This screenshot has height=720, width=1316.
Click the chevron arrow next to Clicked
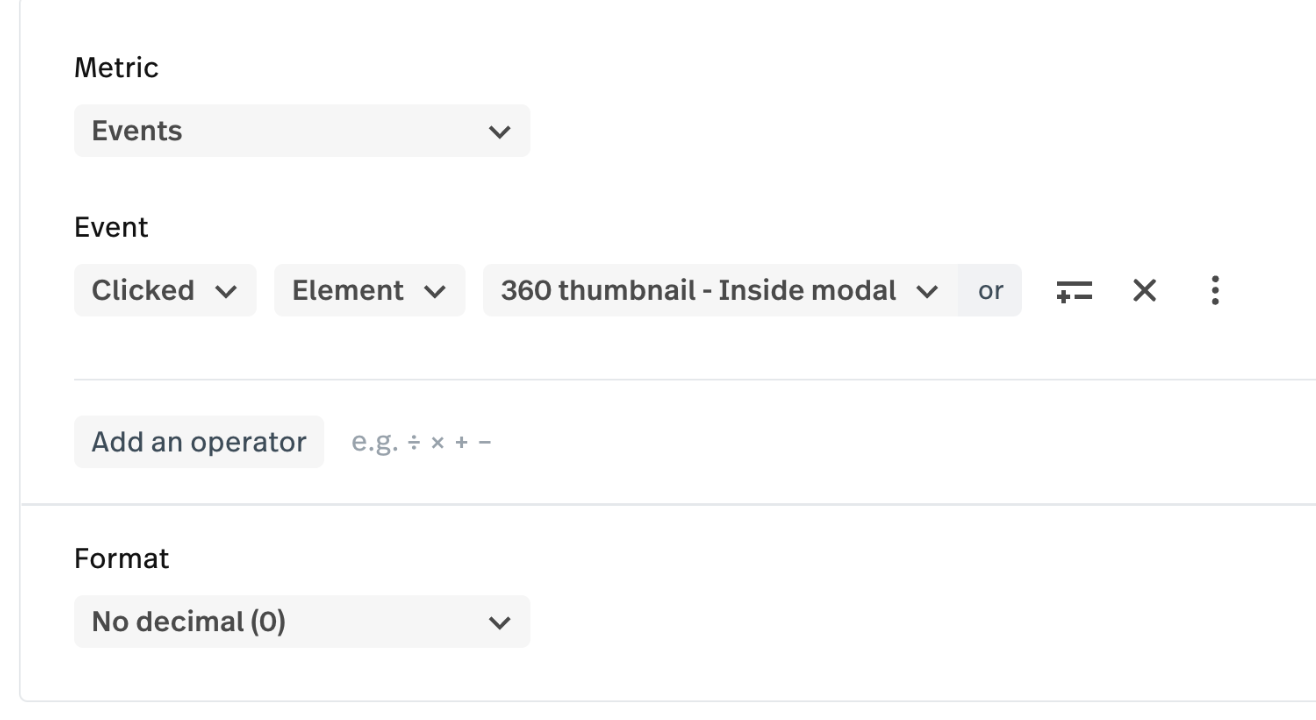tap(227, 291)
